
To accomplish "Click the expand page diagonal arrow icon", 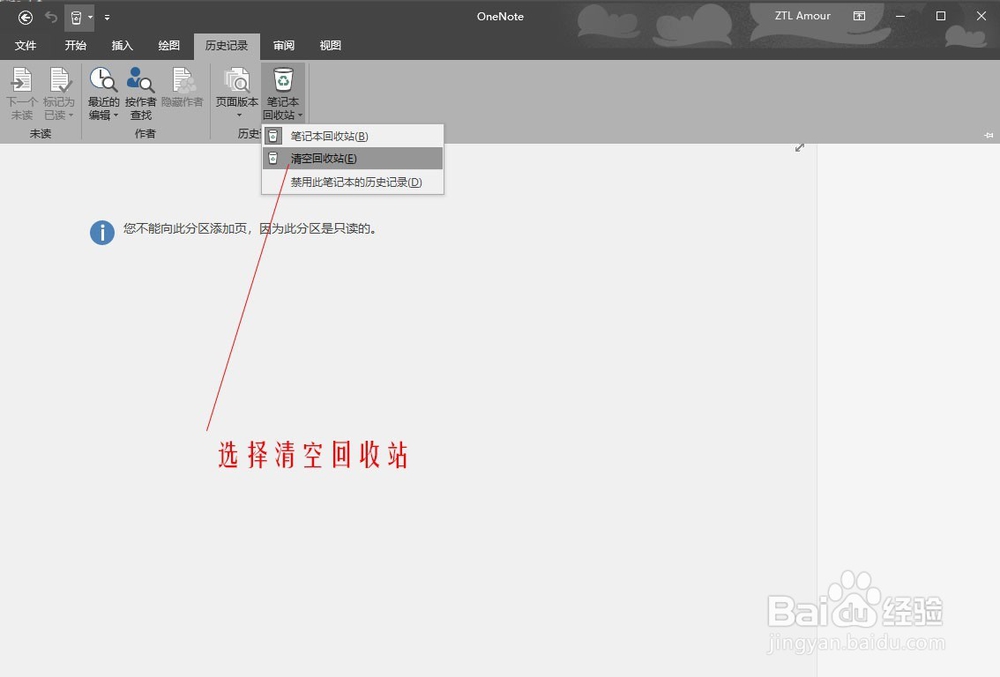I will [800, 148].
